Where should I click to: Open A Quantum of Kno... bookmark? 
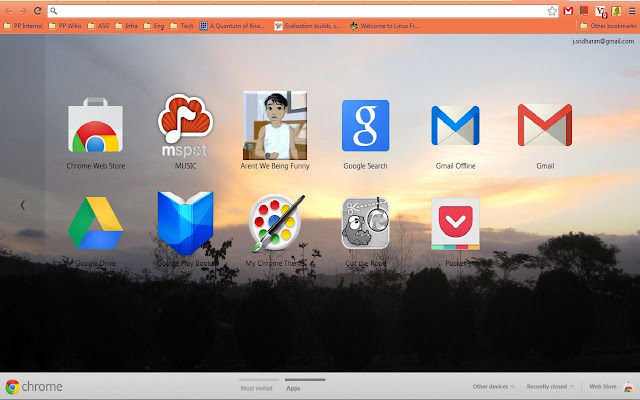[x=231, y=26]
